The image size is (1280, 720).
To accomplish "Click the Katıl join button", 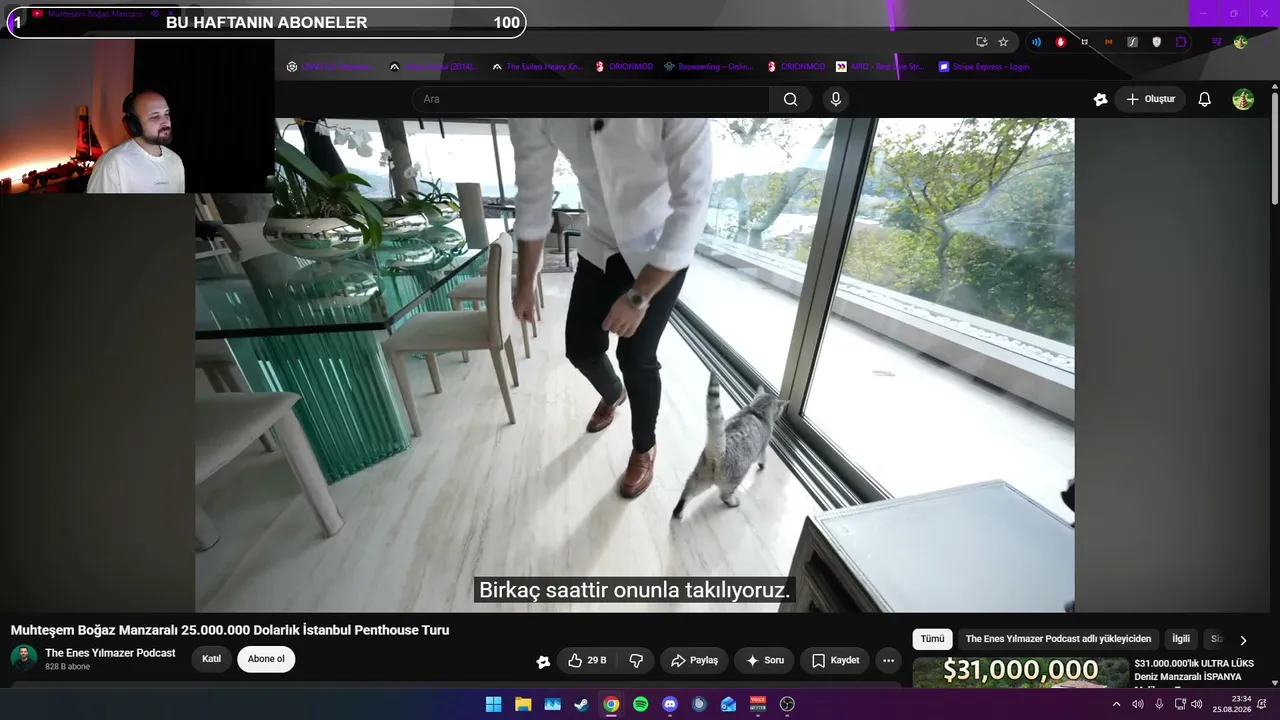I will click(211, 659).
